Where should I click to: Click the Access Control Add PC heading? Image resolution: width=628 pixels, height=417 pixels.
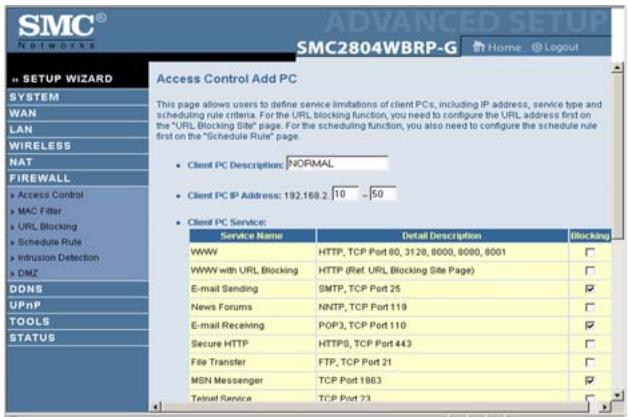click(x=227, y=79)
